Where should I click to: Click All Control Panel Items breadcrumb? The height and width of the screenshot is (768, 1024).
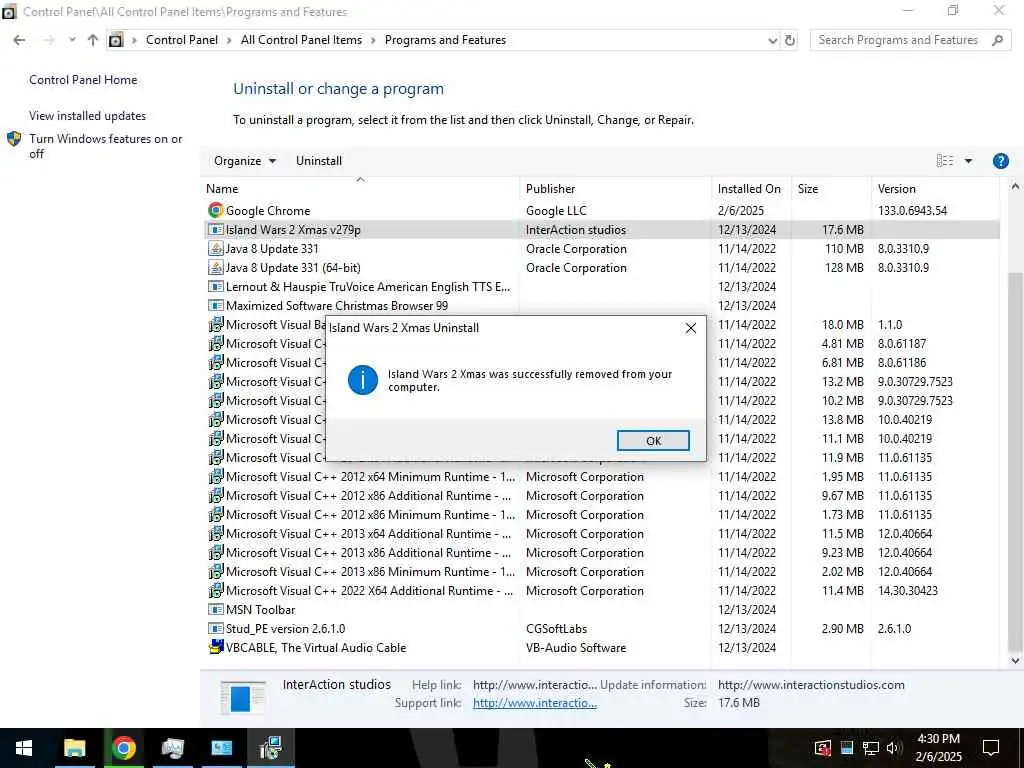[301, 40]
